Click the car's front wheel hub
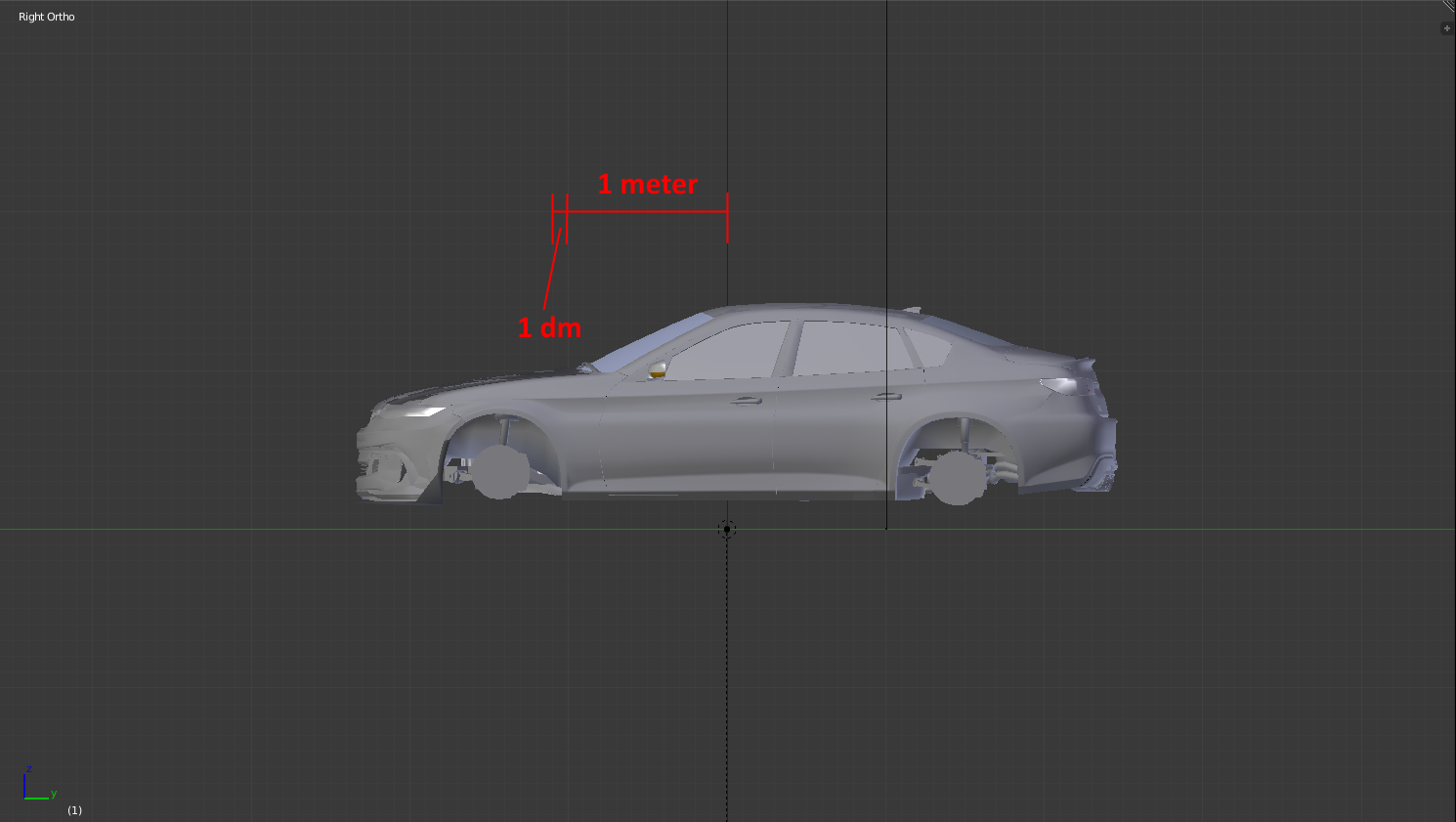Screen dimensions: 1456x822 tap(499, 472)
